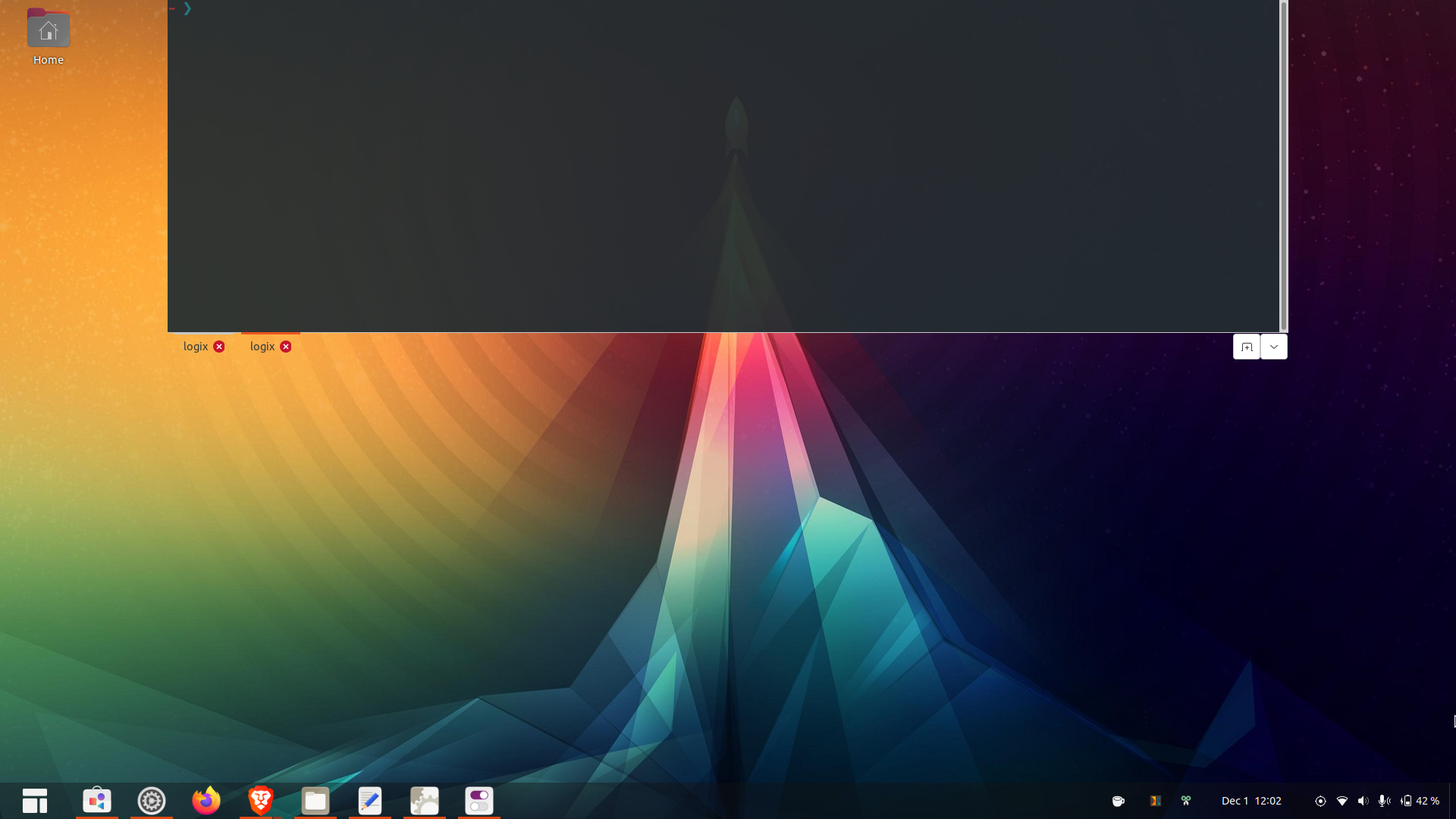The width and height of the screenshot is (1456, 819).
Task: Open the Tweaks toggle-switches launcher
Action: (479, 801)
